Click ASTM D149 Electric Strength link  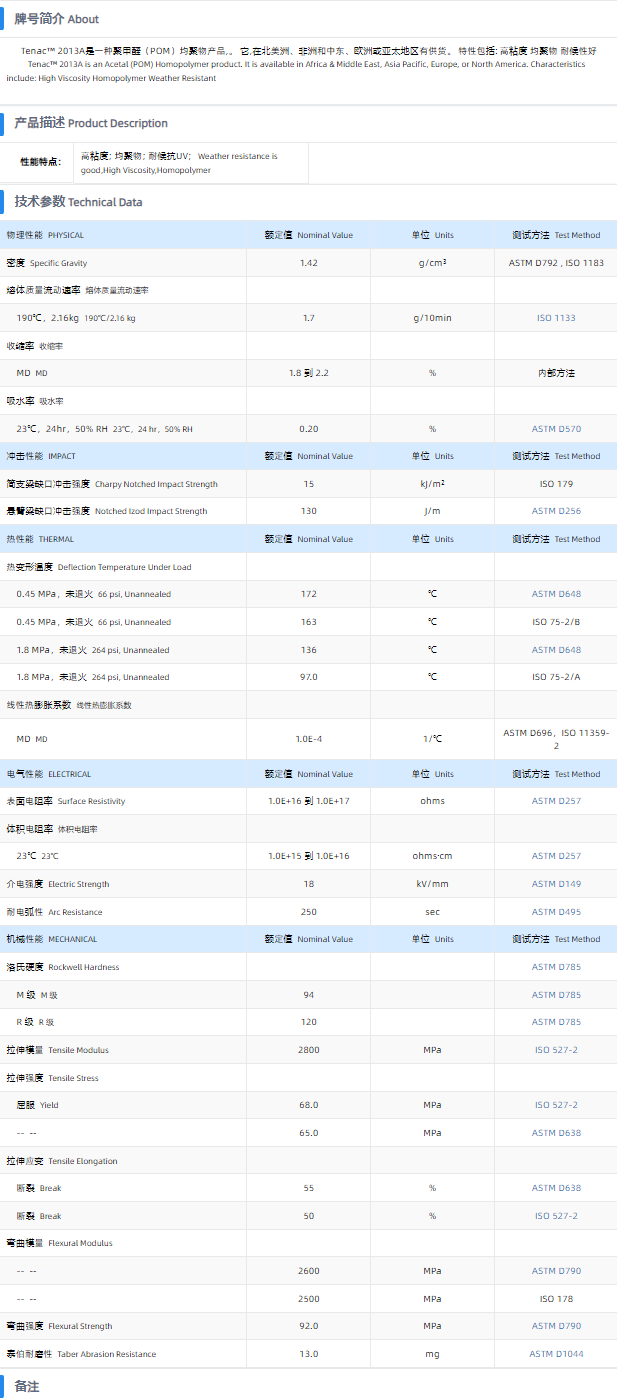(556, 884)
